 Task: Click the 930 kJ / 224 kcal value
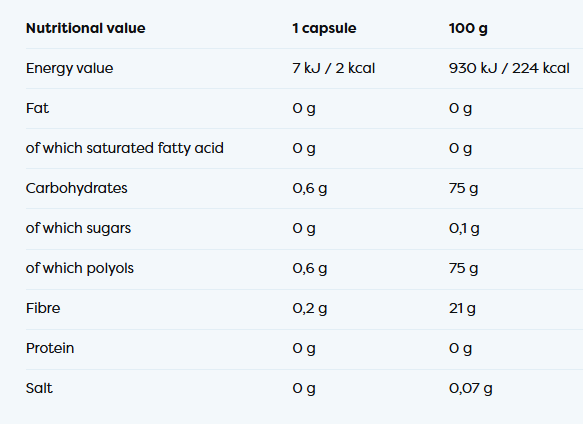[509, 68]
